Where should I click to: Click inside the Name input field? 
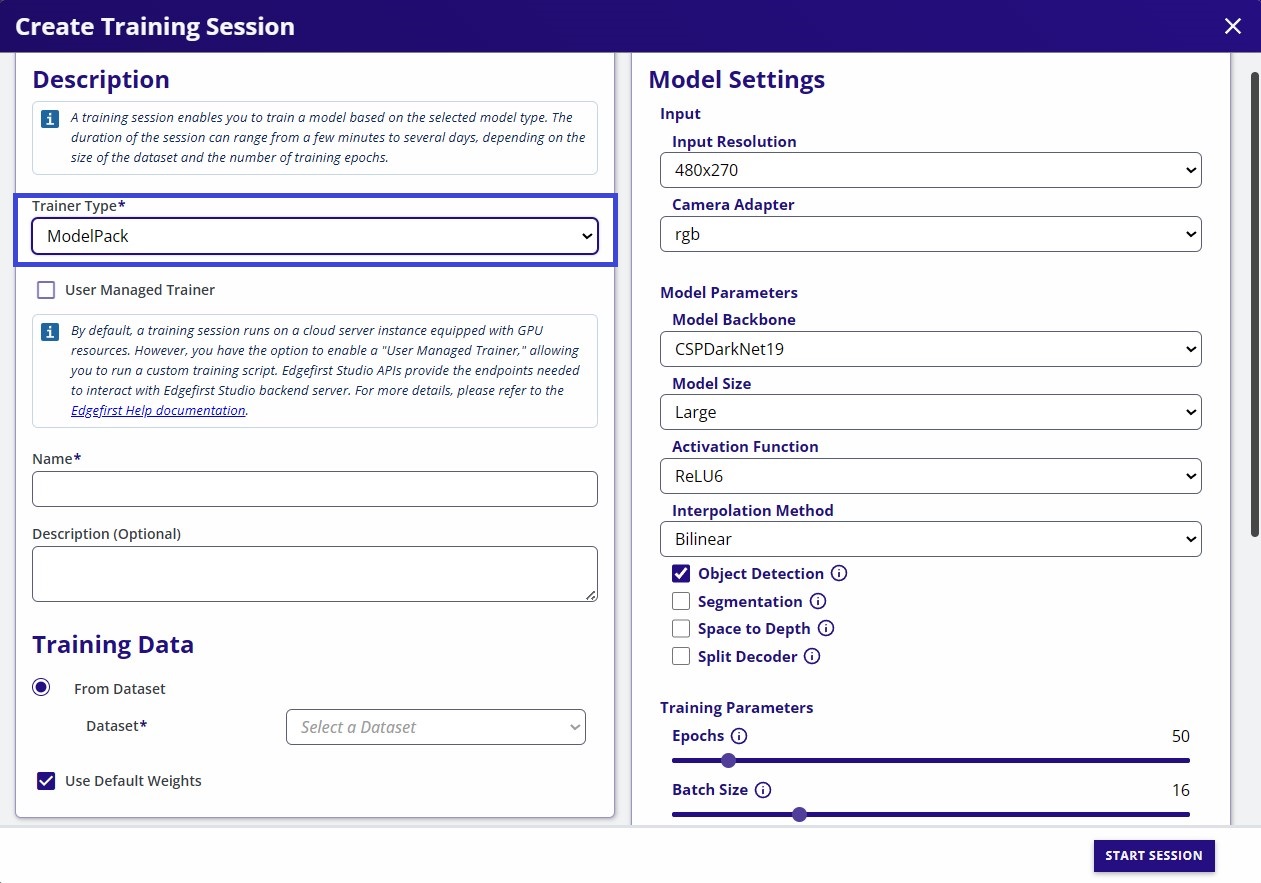pyautogui.click(x=315, y=489)
